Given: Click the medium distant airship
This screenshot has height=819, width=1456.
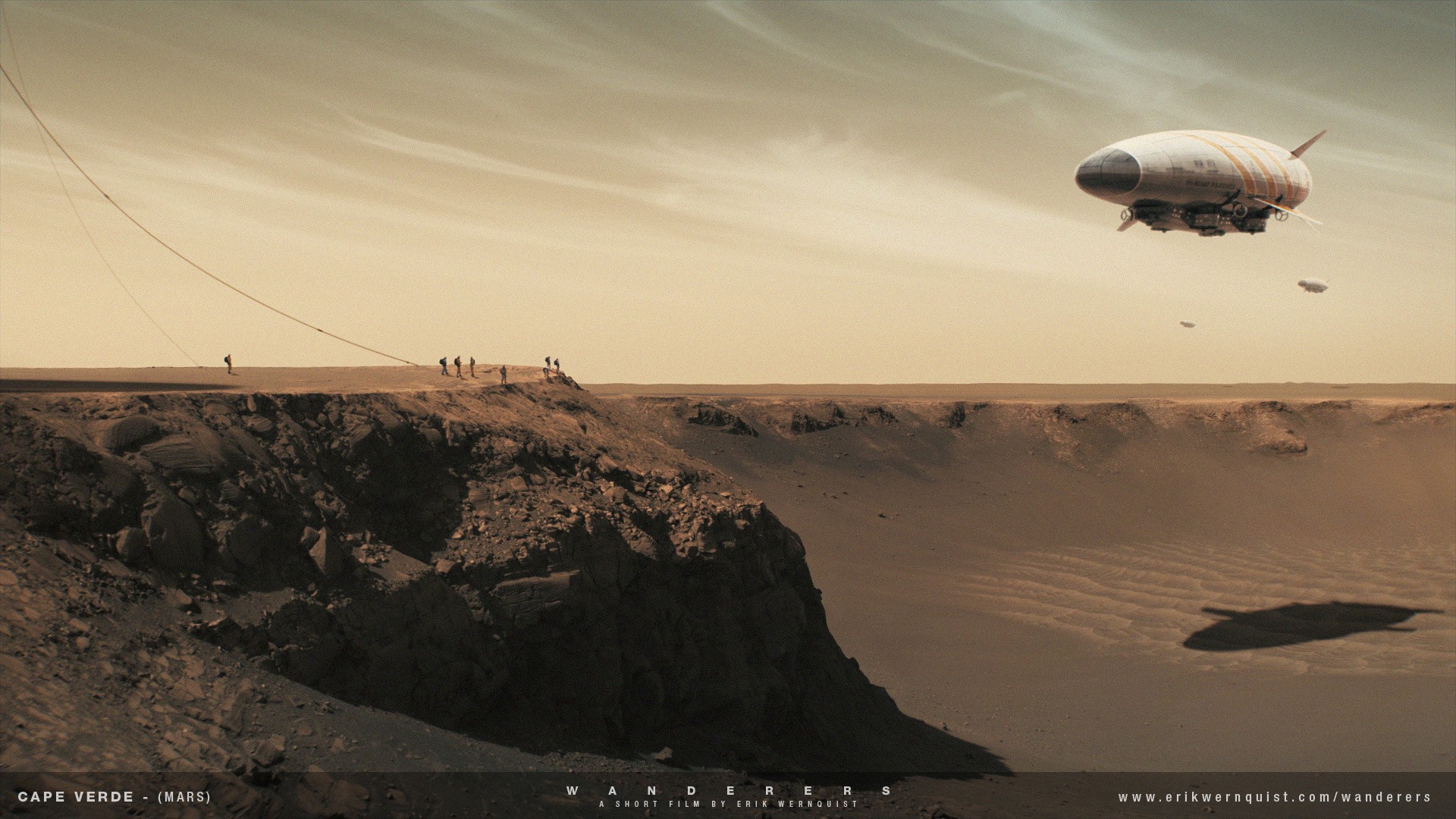Looking at the screenshot, I should (1312, 285).
